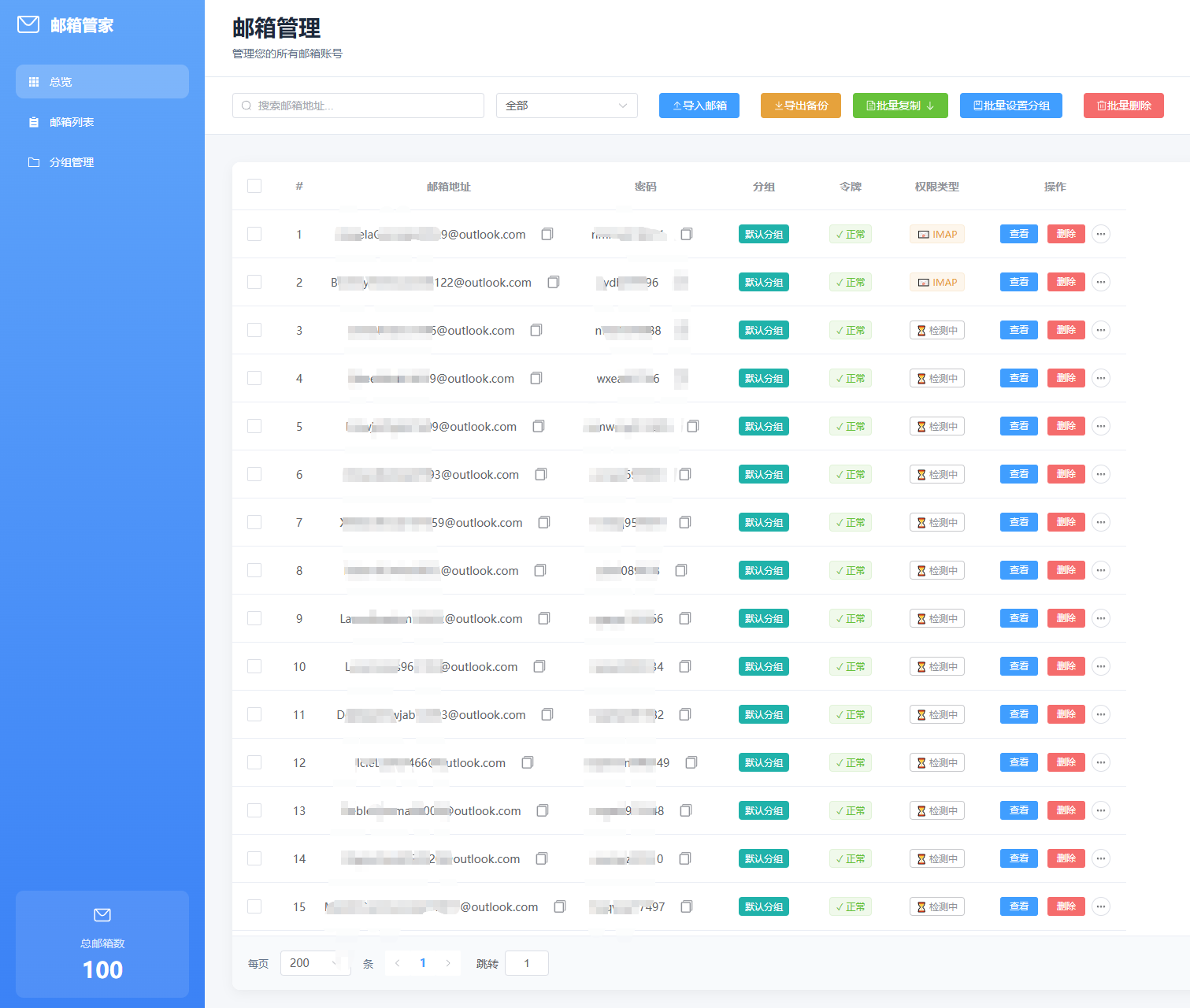1190x1008 pixels.
Task: Copy password in row 8
Action: [x=681, y=570]
